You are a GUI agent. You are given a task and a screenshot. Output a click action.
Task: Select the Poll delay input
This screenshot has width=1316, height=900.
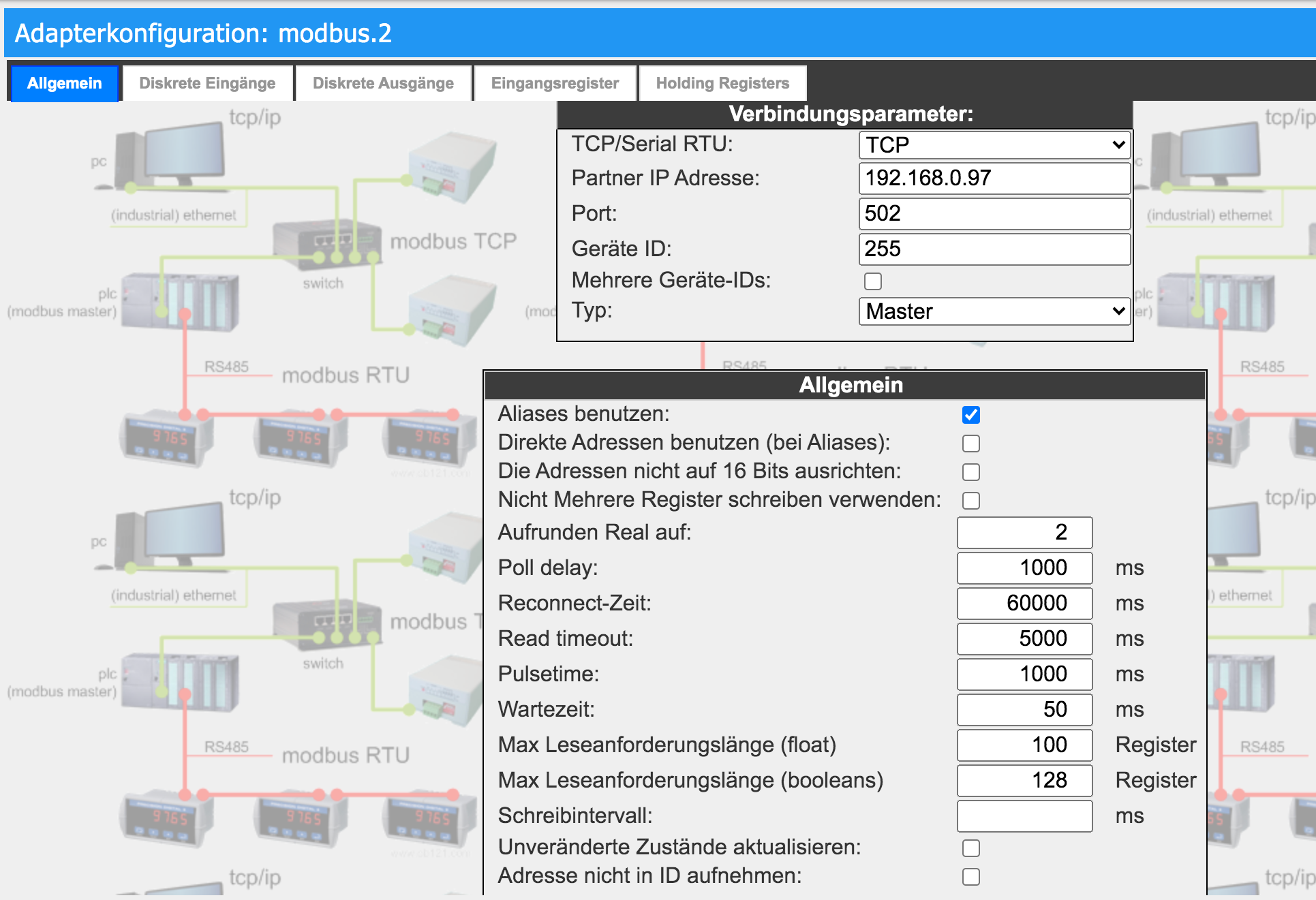1024,568
